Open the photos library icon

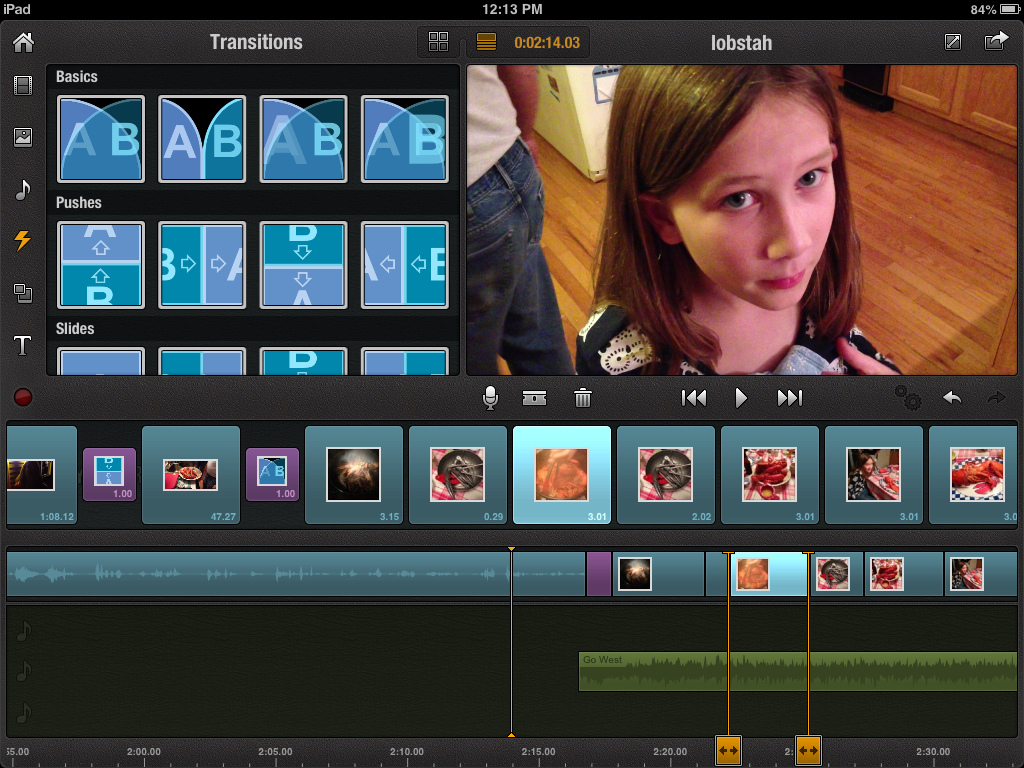pyautogui.click(x=22, y=137)
